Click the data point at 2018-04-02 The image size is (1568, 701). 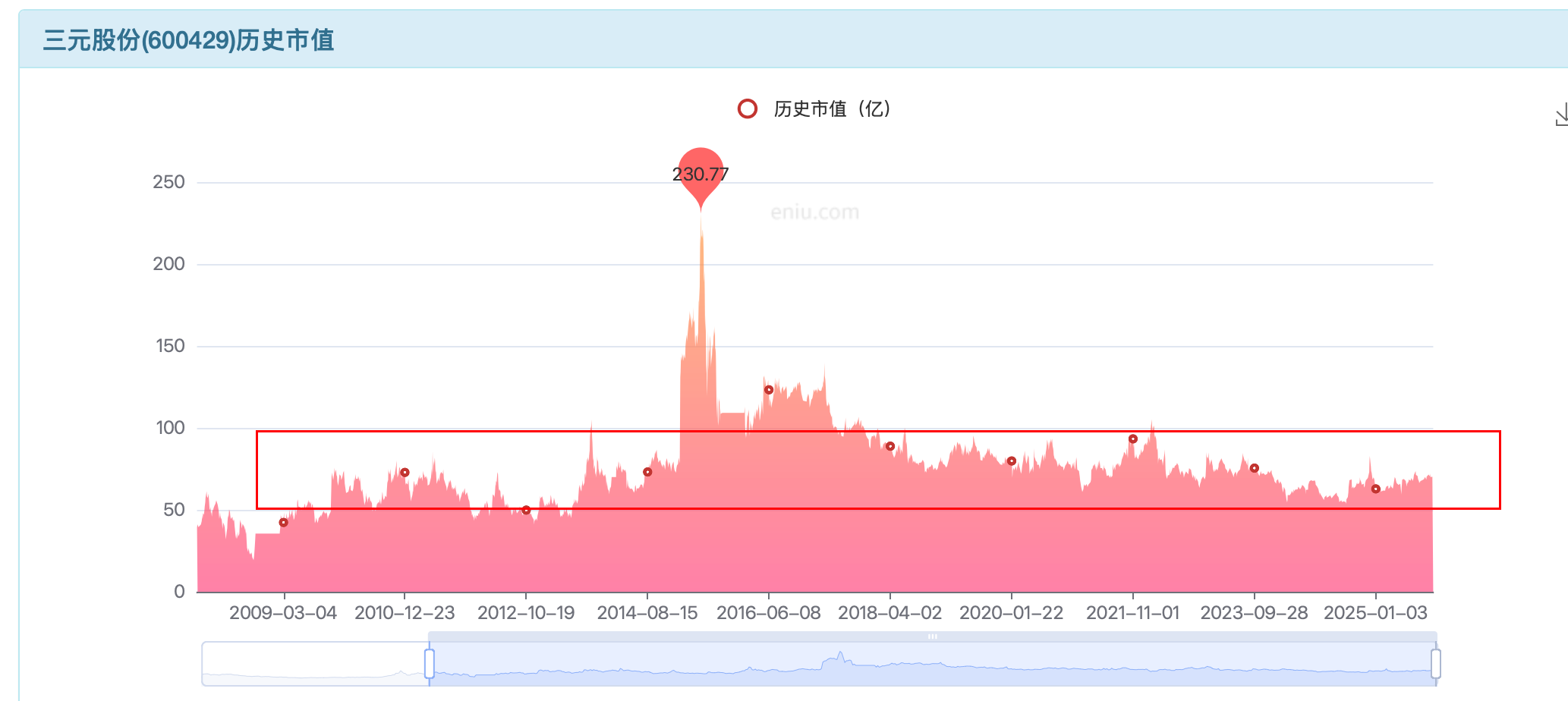890,446
